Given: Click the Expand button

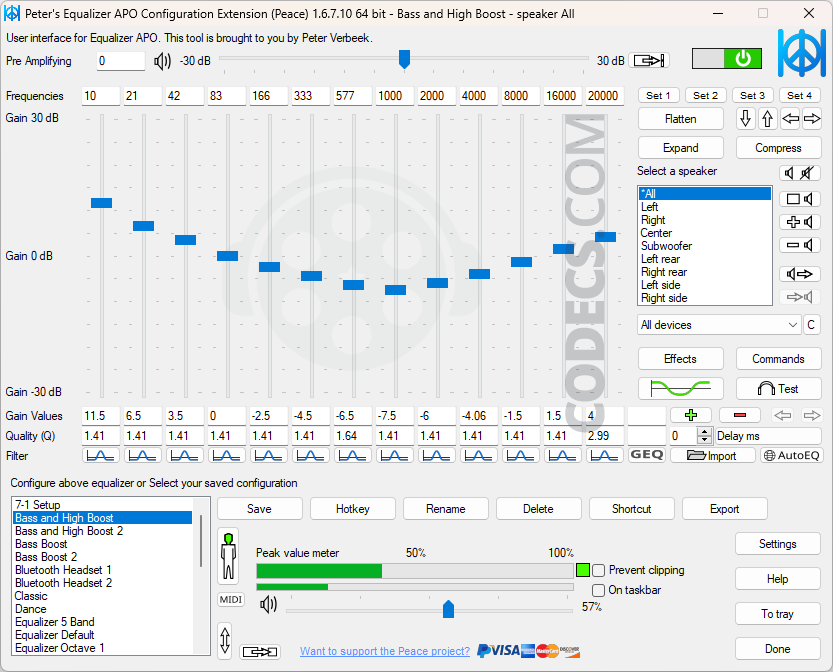Looking at the screenshot, I should [x=681, y=148].
